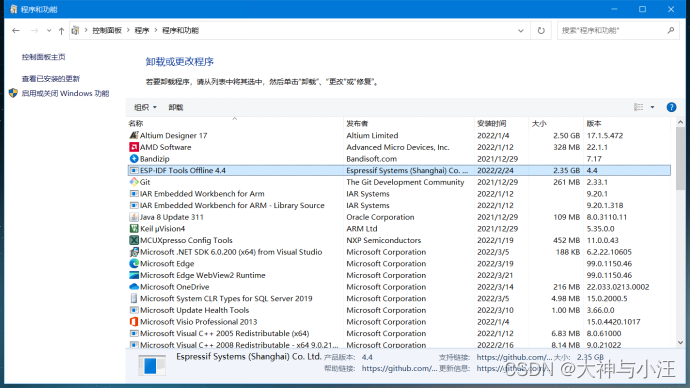The image size is (691, 388).
Task: Click the blue help question mark icon
Action: tap(671, 107)
